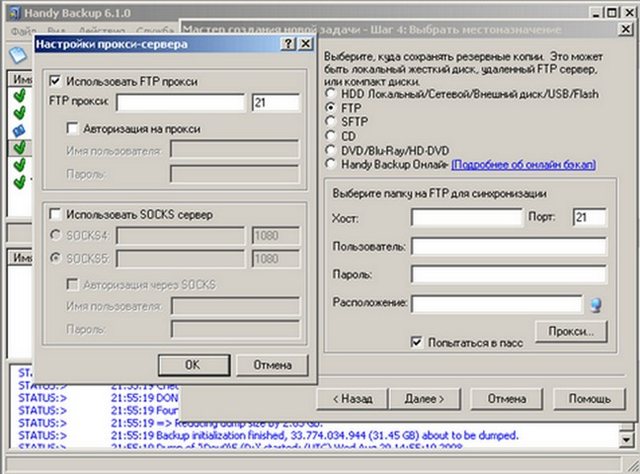
Task: Select DVD/Blu-Ray/HD-DVD radio button
Action: tap(330, 150)
